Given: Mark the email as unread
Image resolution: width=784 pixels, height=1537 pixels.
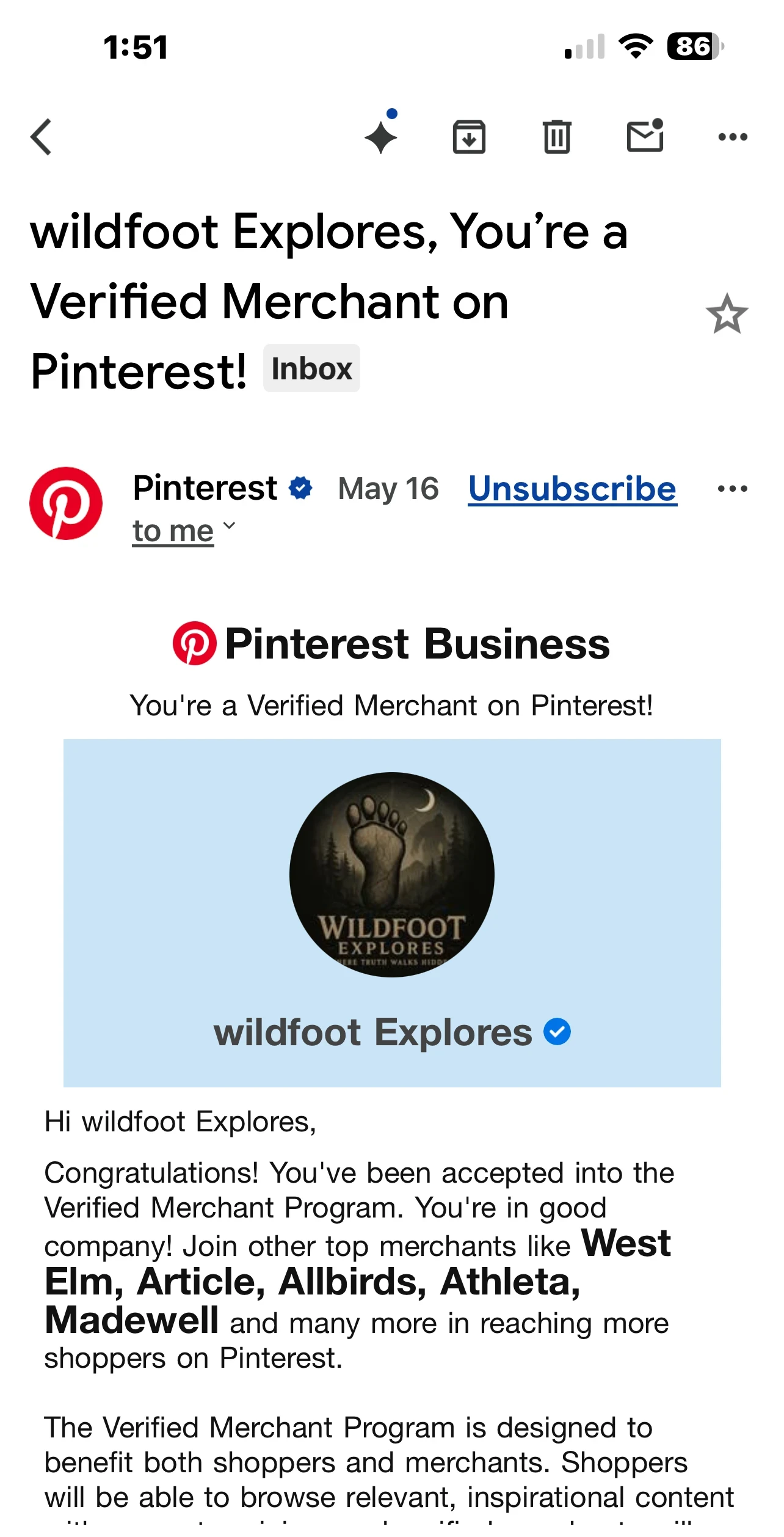Looking at the screenshot, I should point(645,135).
